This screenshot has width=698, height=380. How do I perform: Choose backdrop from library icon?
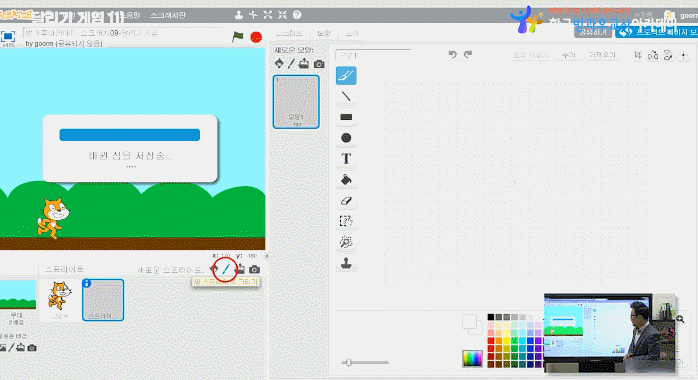(2, 348)
